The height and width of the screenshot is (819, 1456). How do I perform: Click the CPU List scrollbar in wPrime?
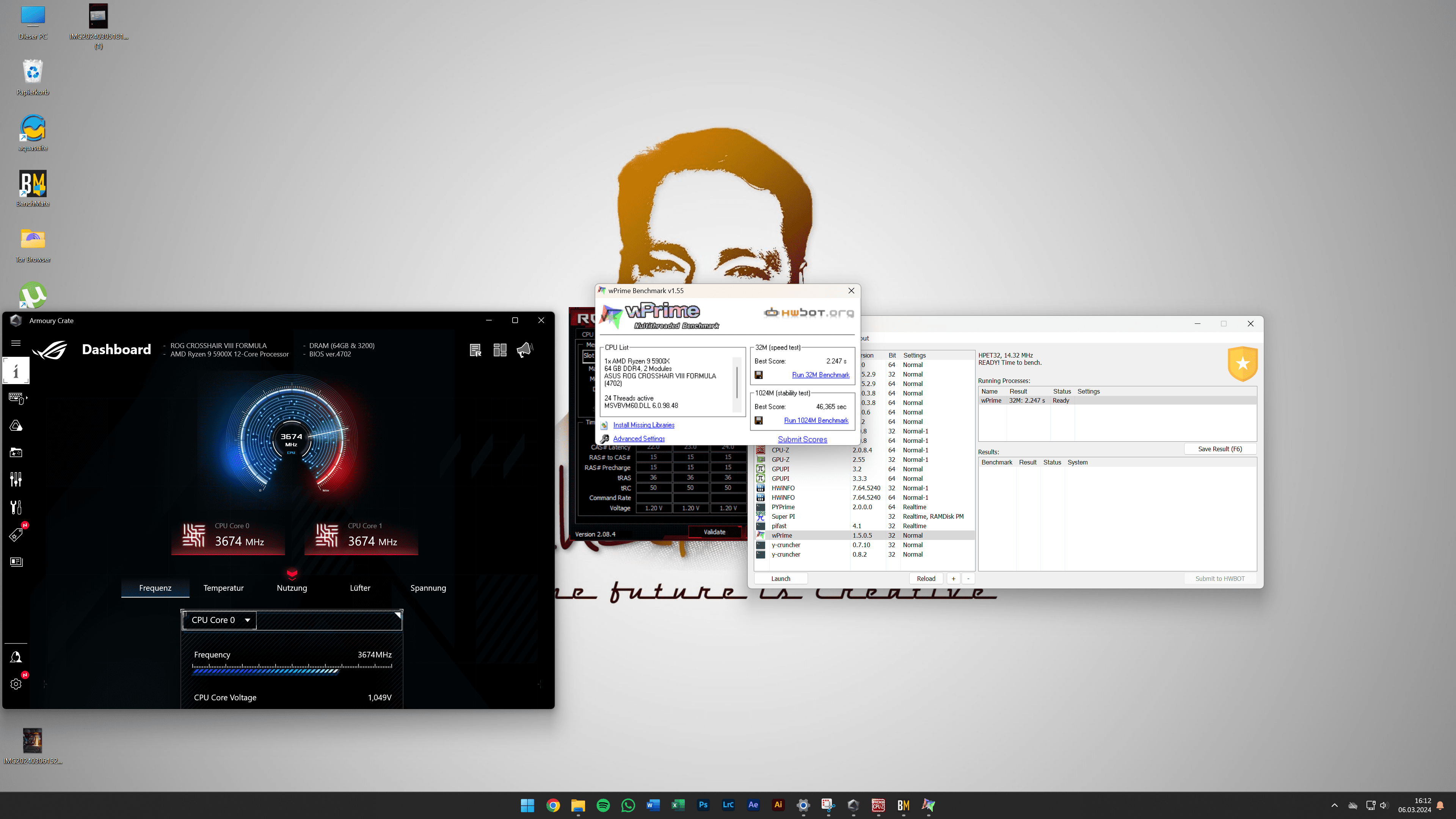(x=736, y=384)
